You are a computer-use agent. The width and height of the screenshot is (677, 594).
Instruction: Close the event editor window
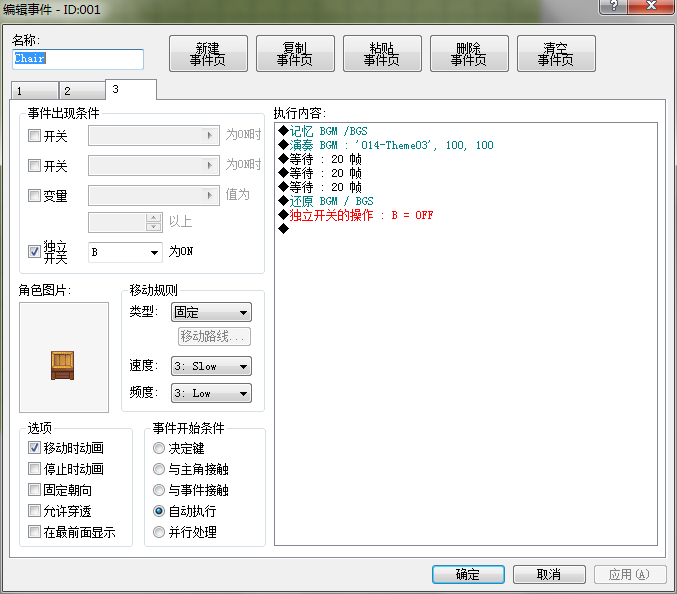(651, 6)
